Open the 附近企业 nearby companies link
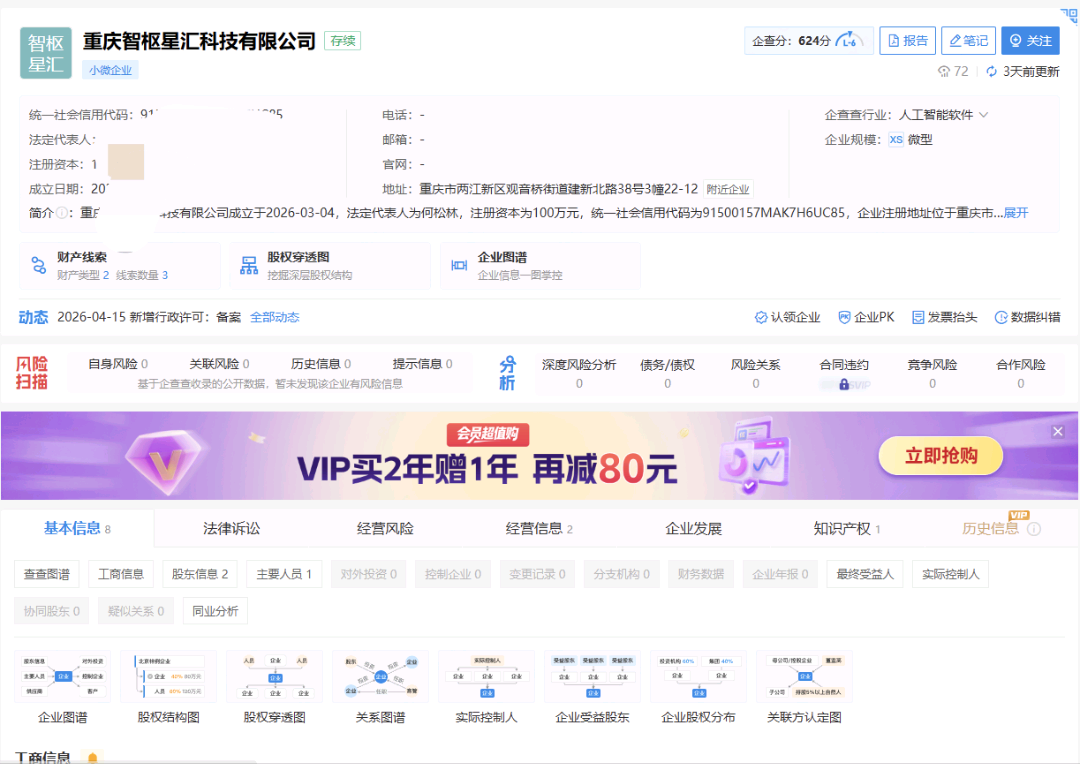This screenshot has height=764, width=1080. [728, 189]
